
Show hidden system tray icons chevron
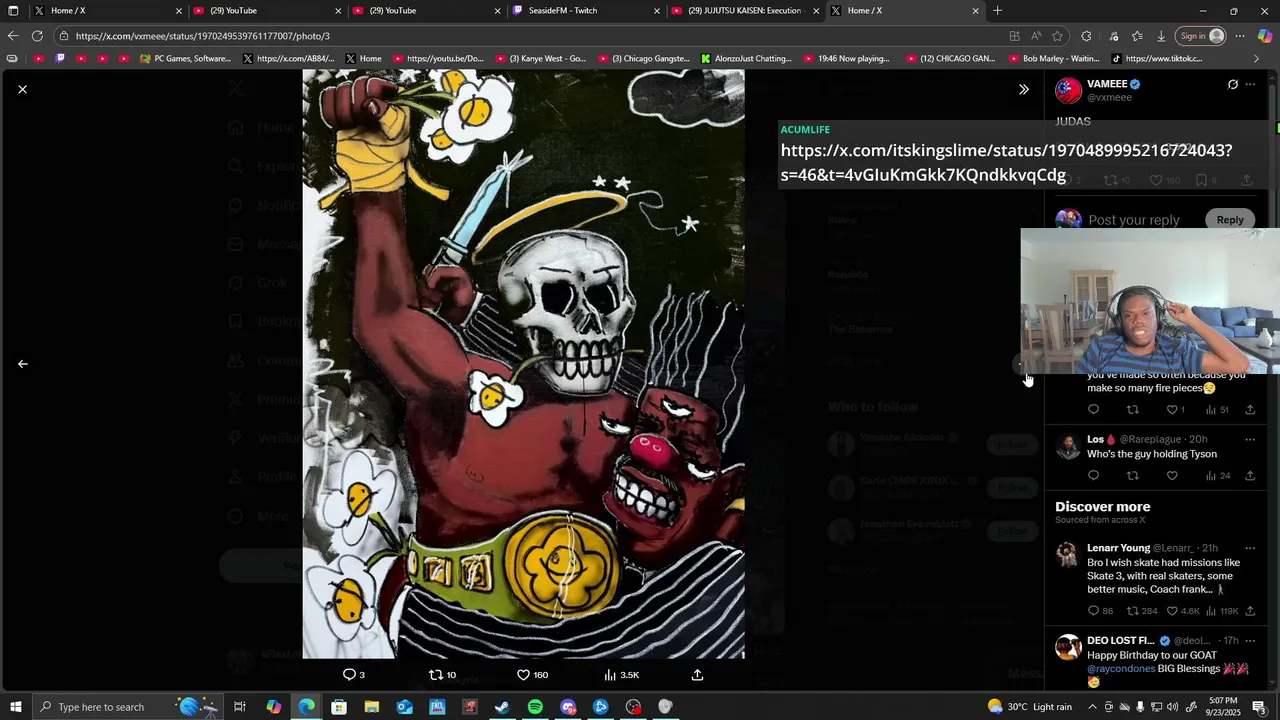tap(1092, 707)
